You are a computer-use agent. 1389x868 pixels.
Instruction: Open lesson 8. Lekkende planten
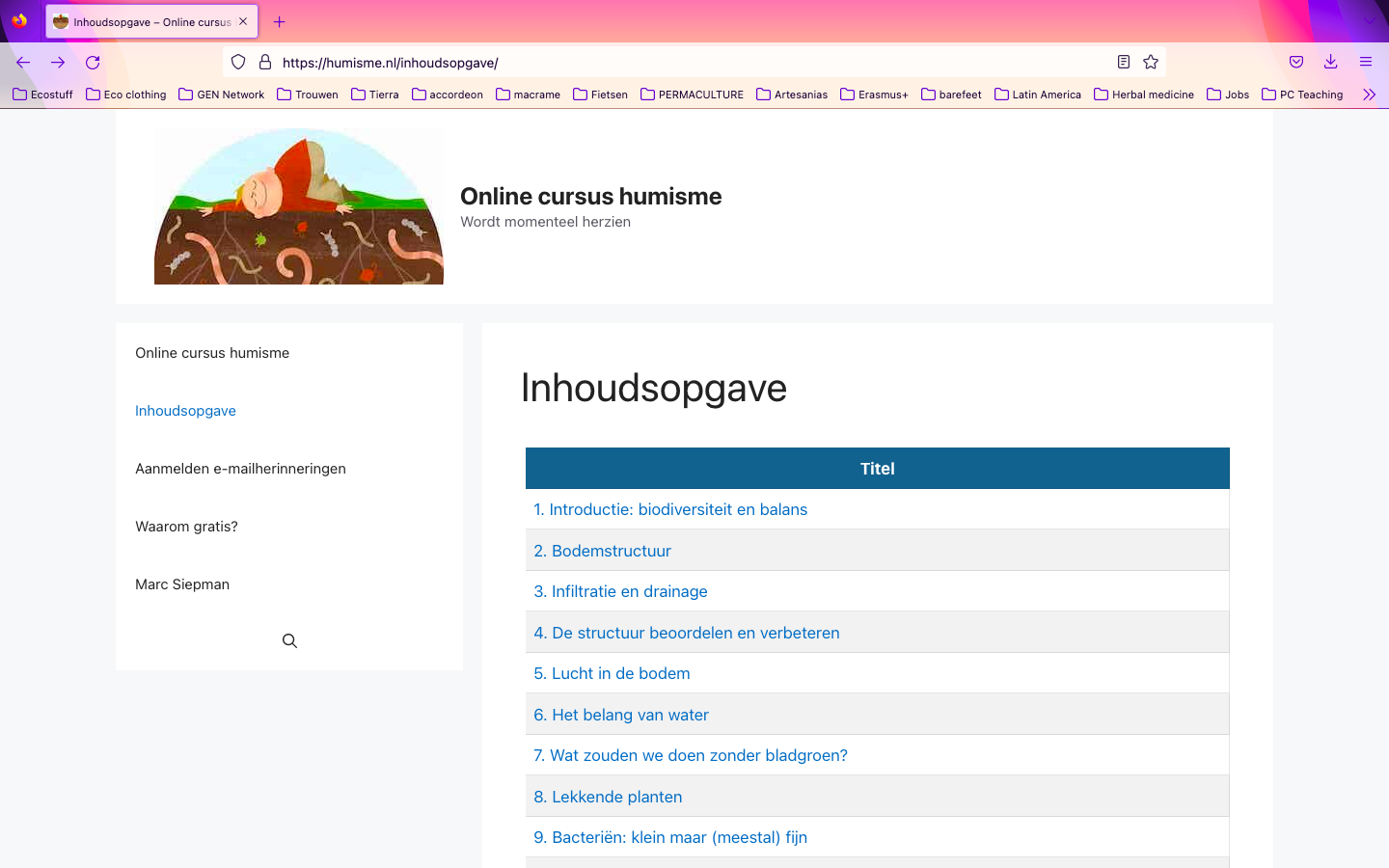[x=608, y=797]
